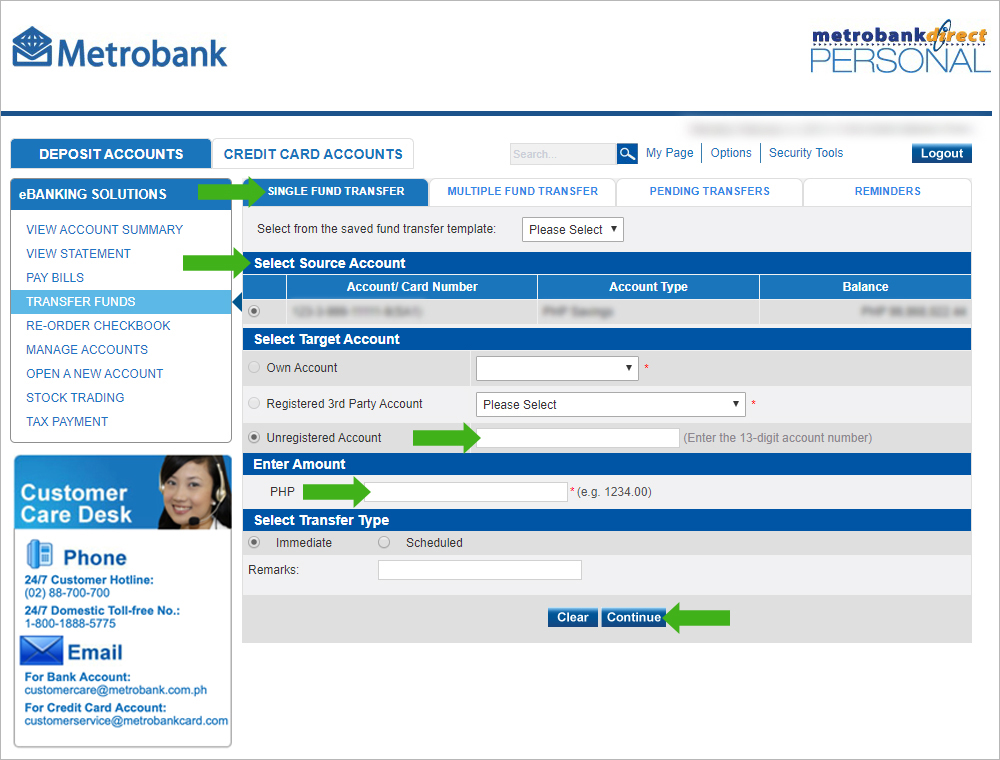
Task: Open Security Tools link
Action: [805, 153]
